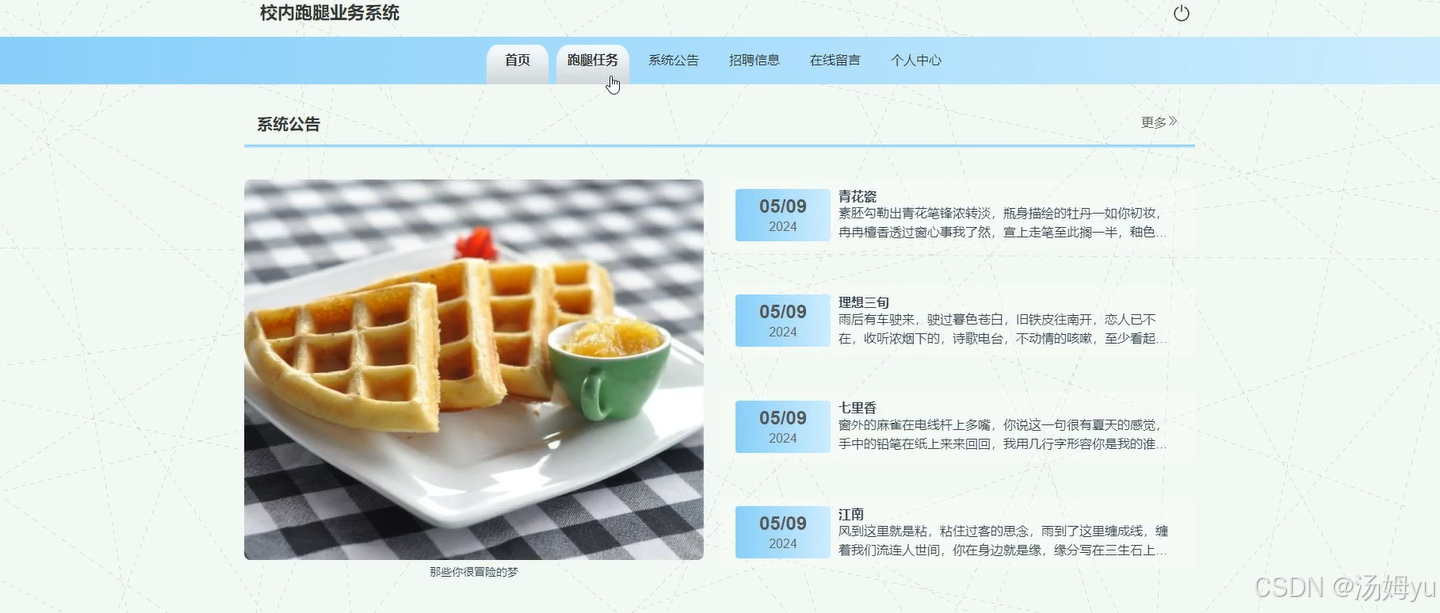Click the 校内跑腿业务系统 site title

point(329,13)
